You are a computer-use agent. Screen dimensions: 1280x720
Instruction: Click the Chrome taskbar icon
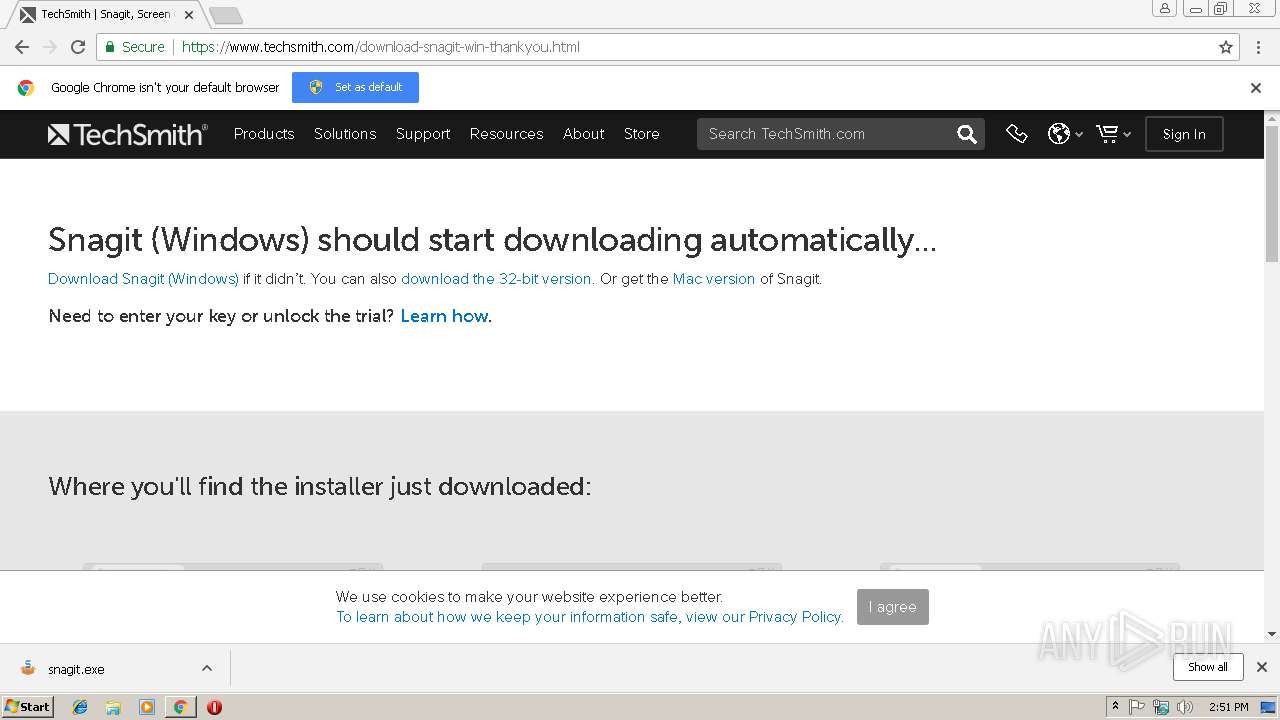pyautogui.click(x=180, y=707)
